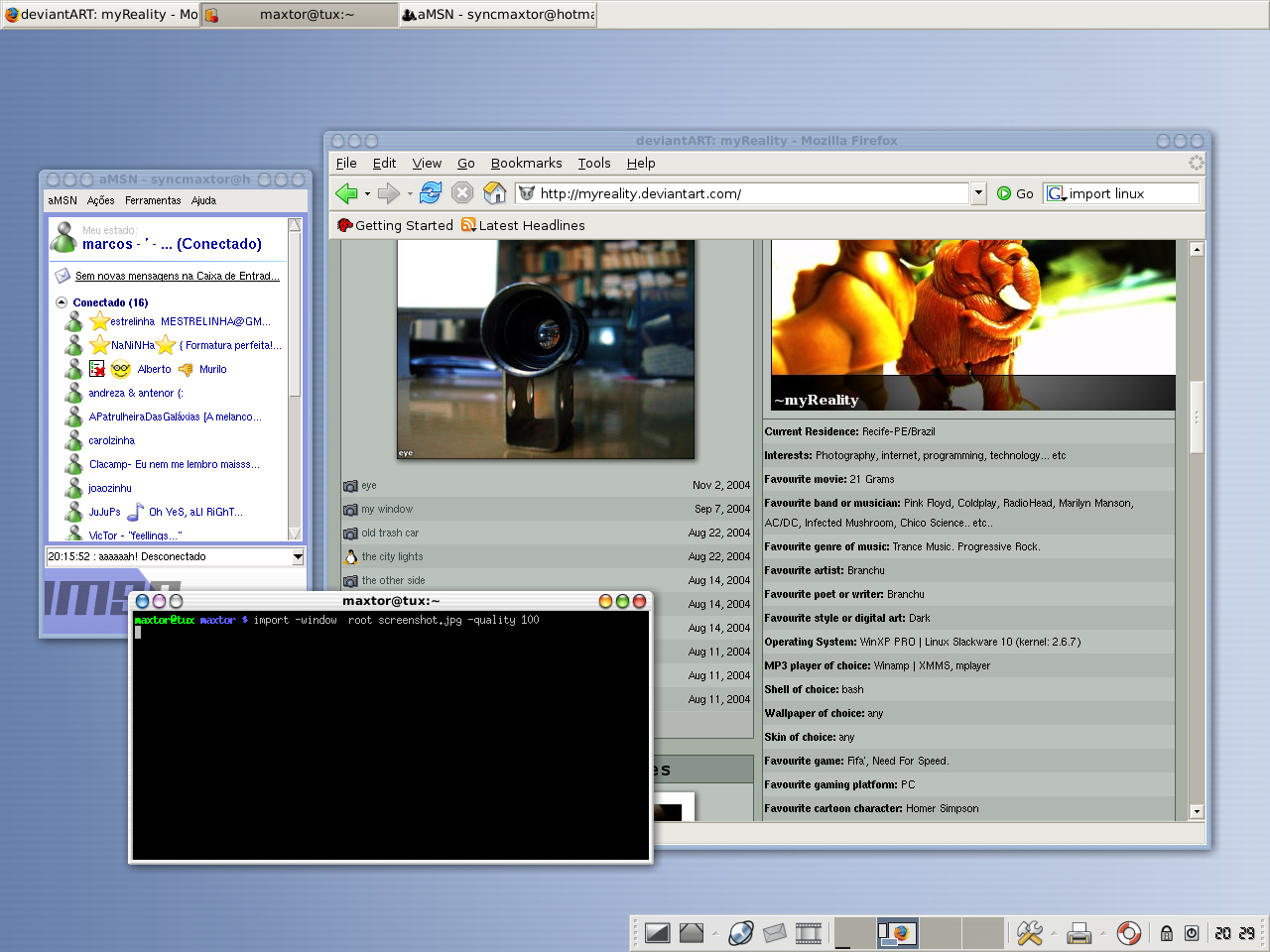Click the lifebuoy help icon in panel
1270x952 pixels.
click(1128, 933)
